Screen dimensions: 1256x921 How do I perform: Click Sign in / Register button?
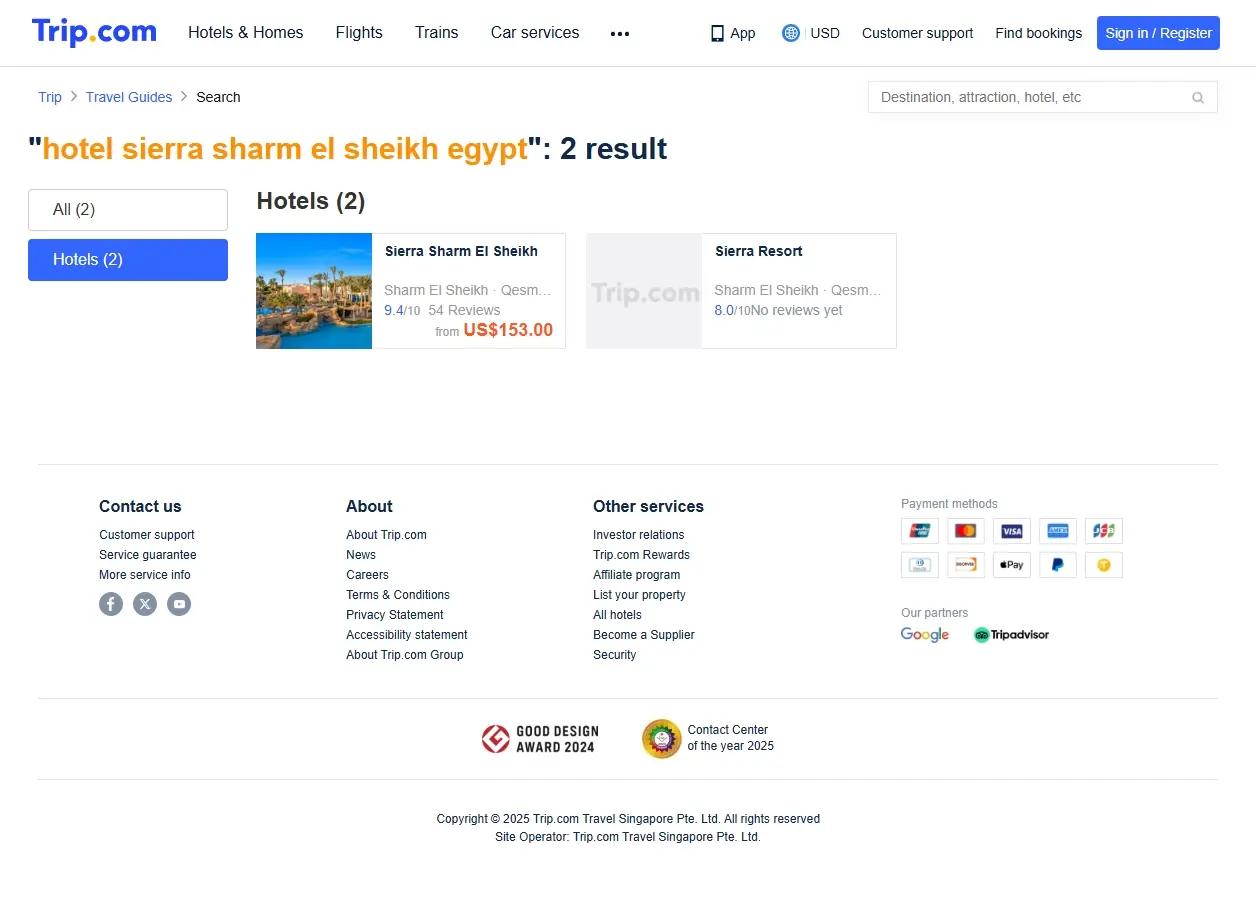(x=1158, y=33)
